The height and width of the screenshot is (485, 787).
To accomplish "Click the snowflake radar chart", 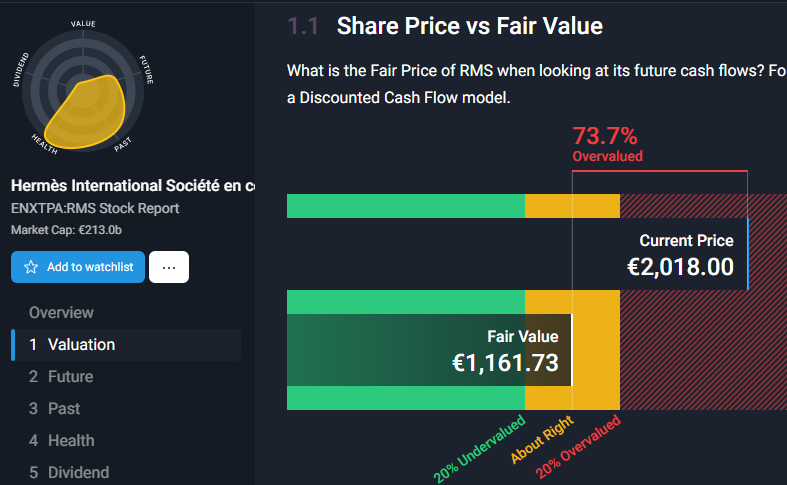I will pos(83,90).
